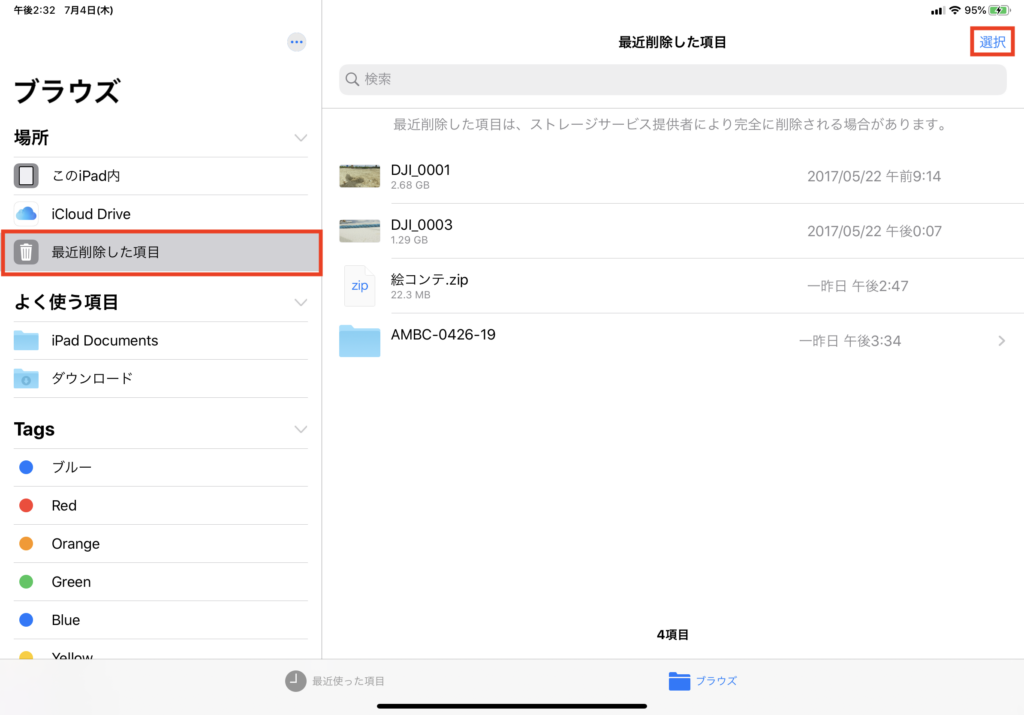
Task: Tap the Red tag color dot
Action: pos(26,505)
